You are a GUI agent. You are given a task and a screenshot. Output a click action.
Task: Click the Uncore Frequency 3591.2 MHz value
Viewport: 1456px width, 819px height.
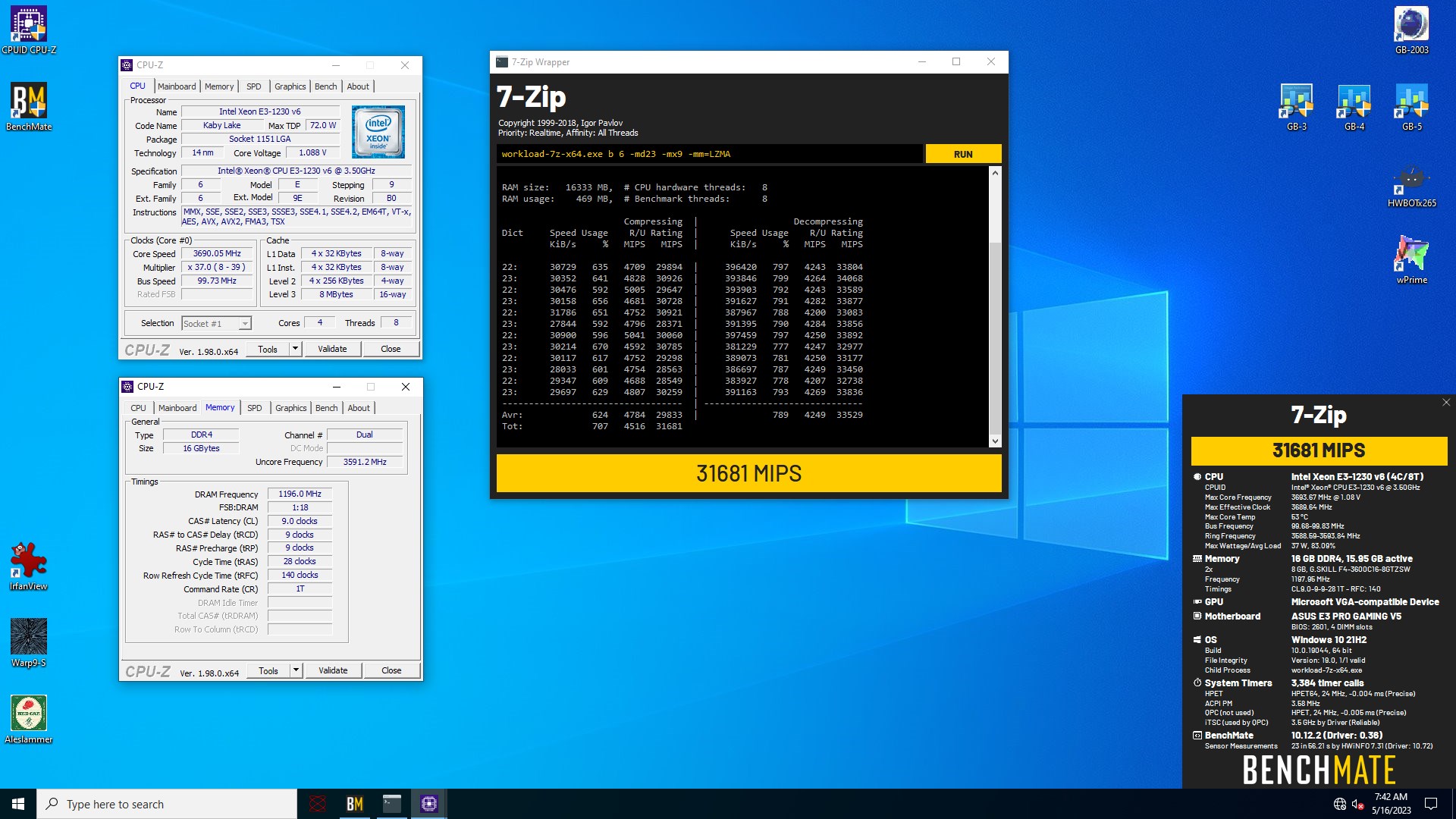(365, 462)
